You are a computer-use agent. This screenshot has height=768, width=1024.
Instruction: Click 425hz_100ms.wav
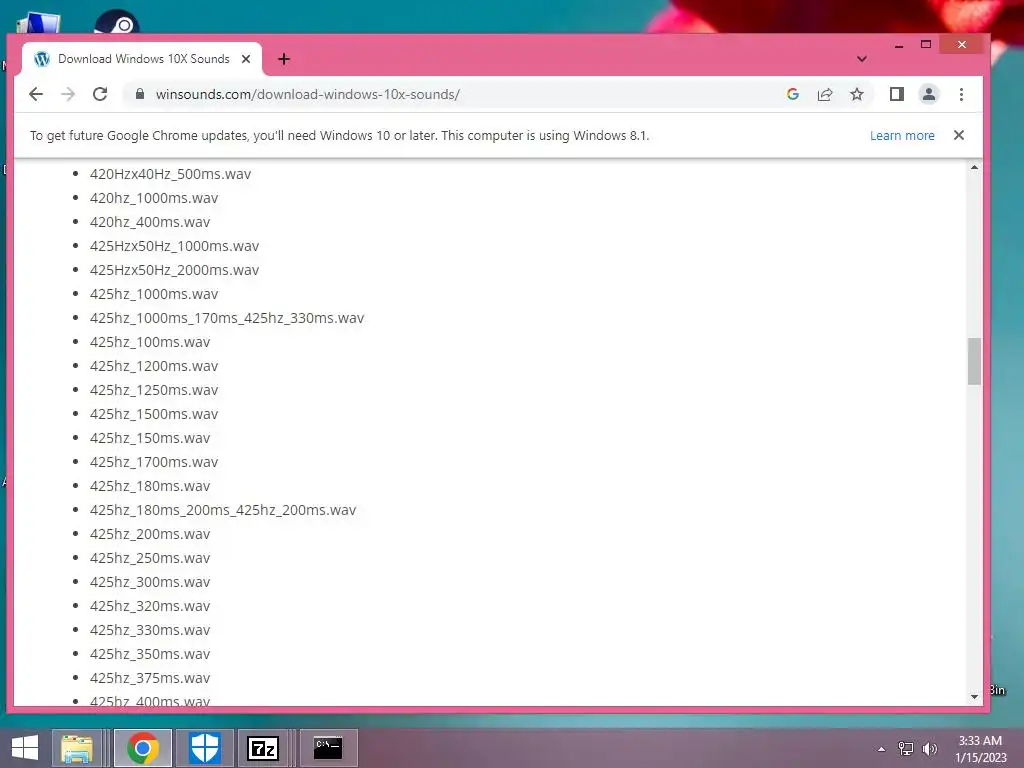click(150, 342)
